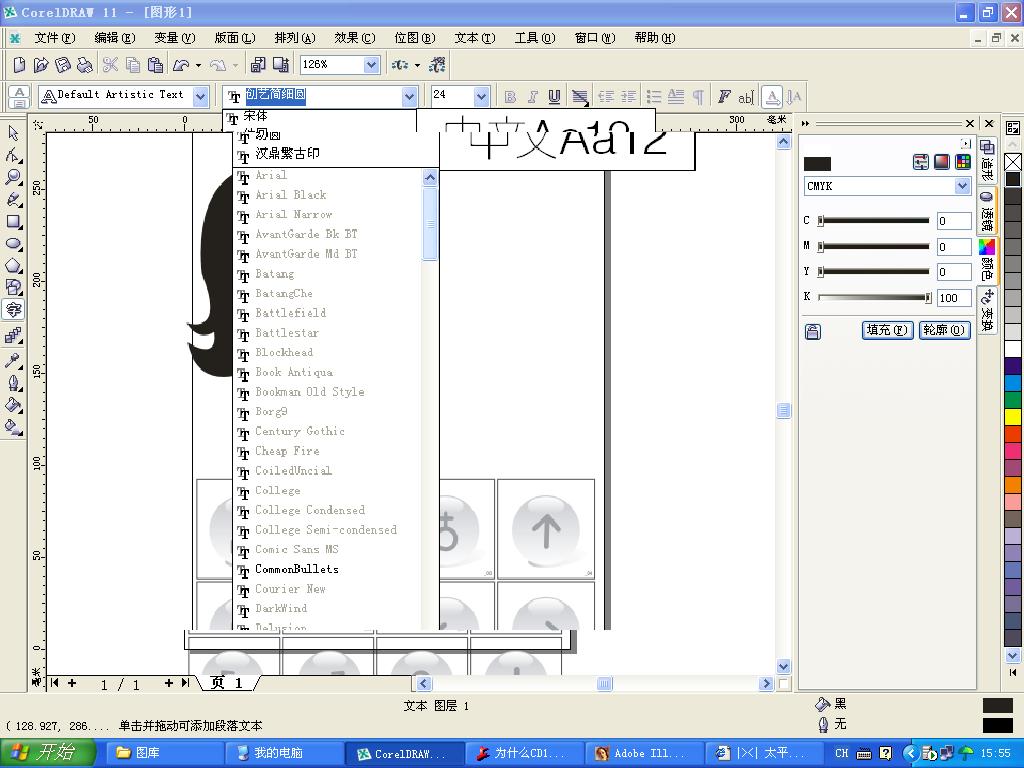This screenshot has width=1024, height=768.
Task: Open the 编辑(E) menu
Action: (x=114, y=38)
